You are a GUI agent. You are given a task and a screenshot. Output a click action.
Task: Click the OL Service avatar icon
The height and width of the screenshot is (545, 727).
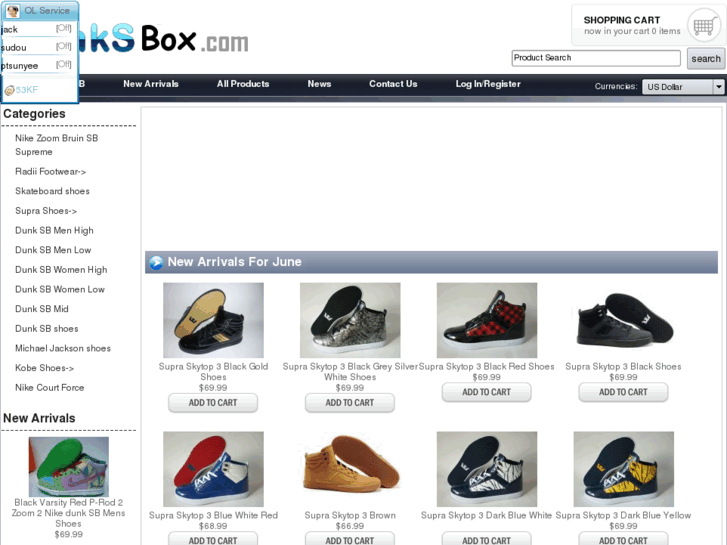click(13, 10)
